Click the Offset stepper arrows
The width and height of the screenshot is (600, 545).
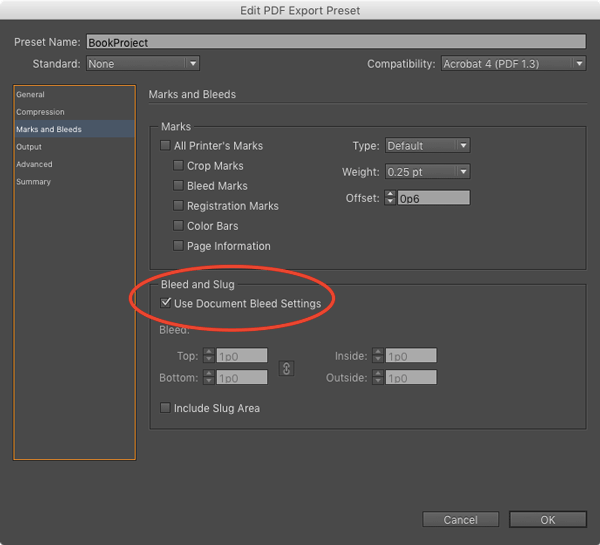point(390,198)
